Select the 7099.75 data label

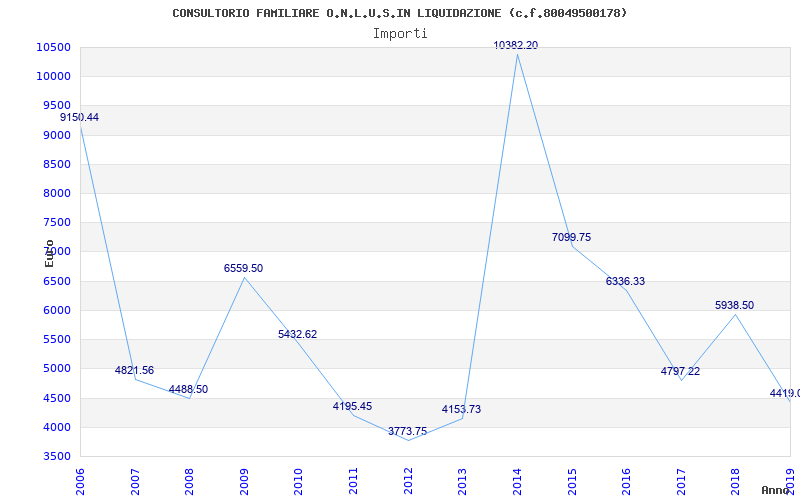click(x=571, y=237)
